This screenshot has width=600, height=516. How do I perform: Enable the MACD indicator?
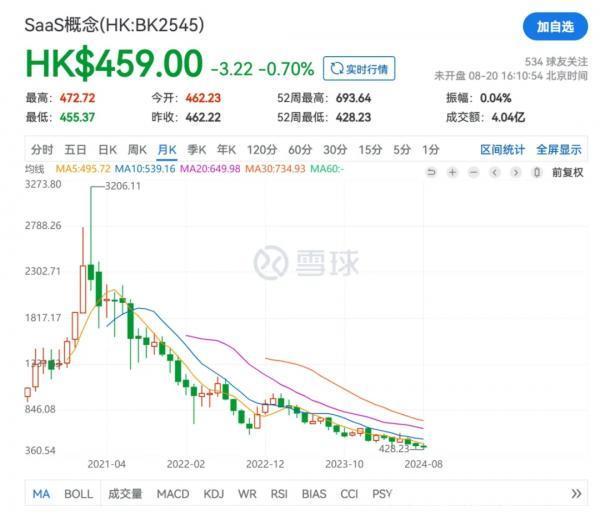pos(172,494)
